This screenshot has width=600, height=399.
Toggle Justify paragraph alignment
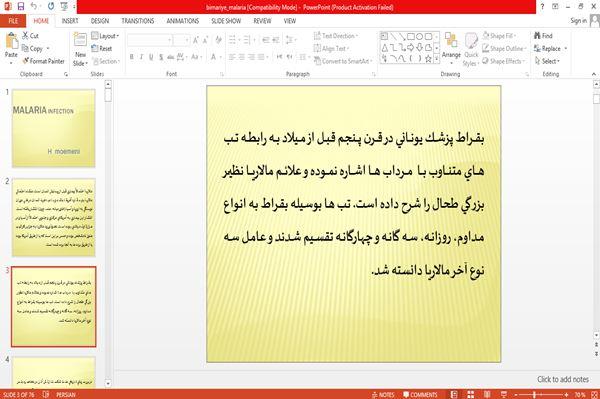pyautogui.click(x=261, y=57)
